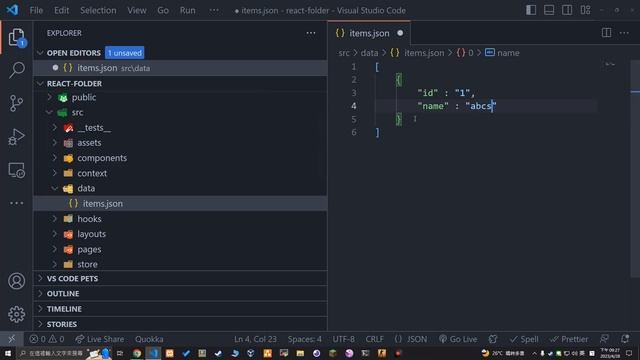Open the Selection menu
640x360 pixels.
coord(98,10)
